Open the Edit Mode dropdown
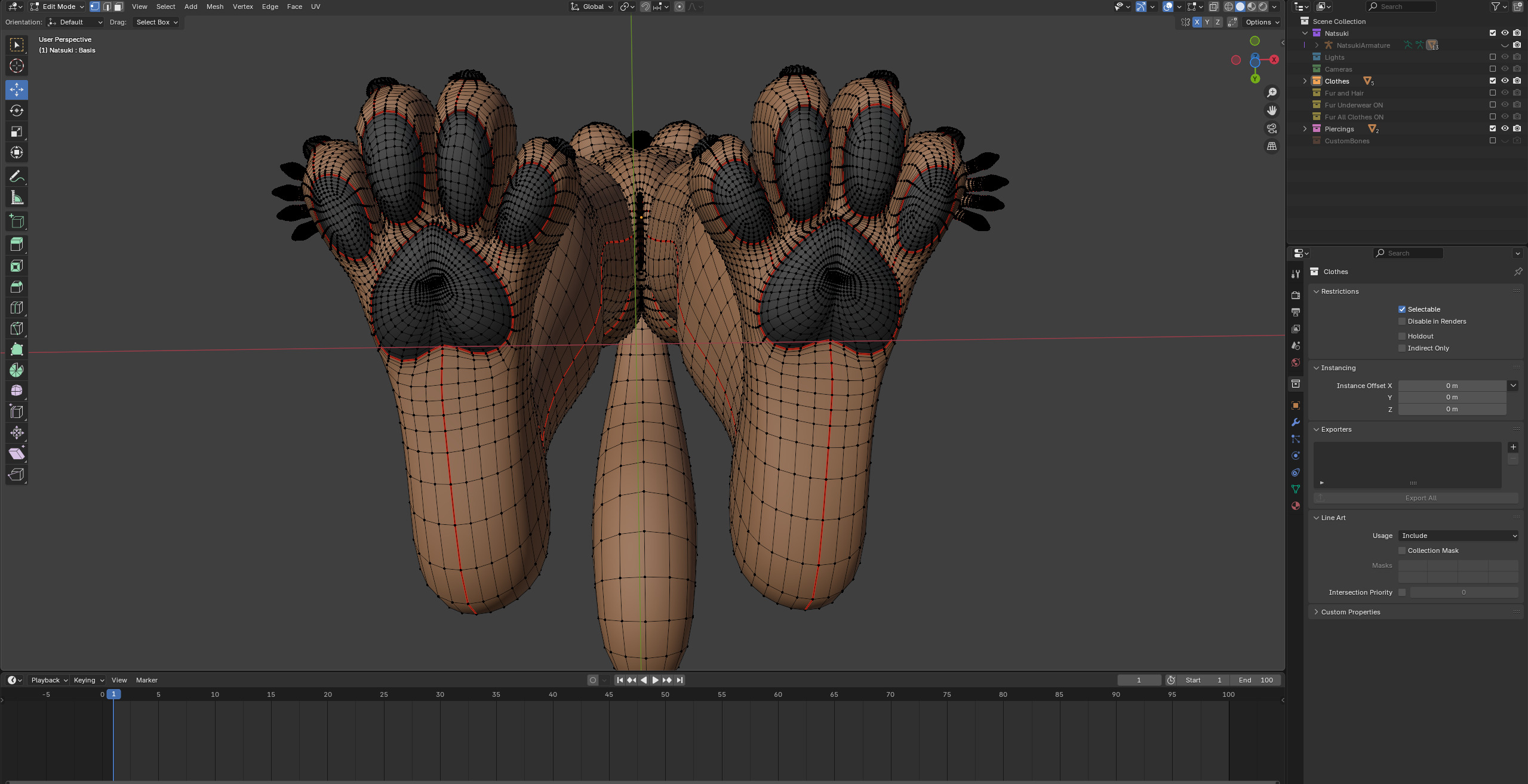The width and height of the screenshot is (1528, 784). [x=57, y=7]
